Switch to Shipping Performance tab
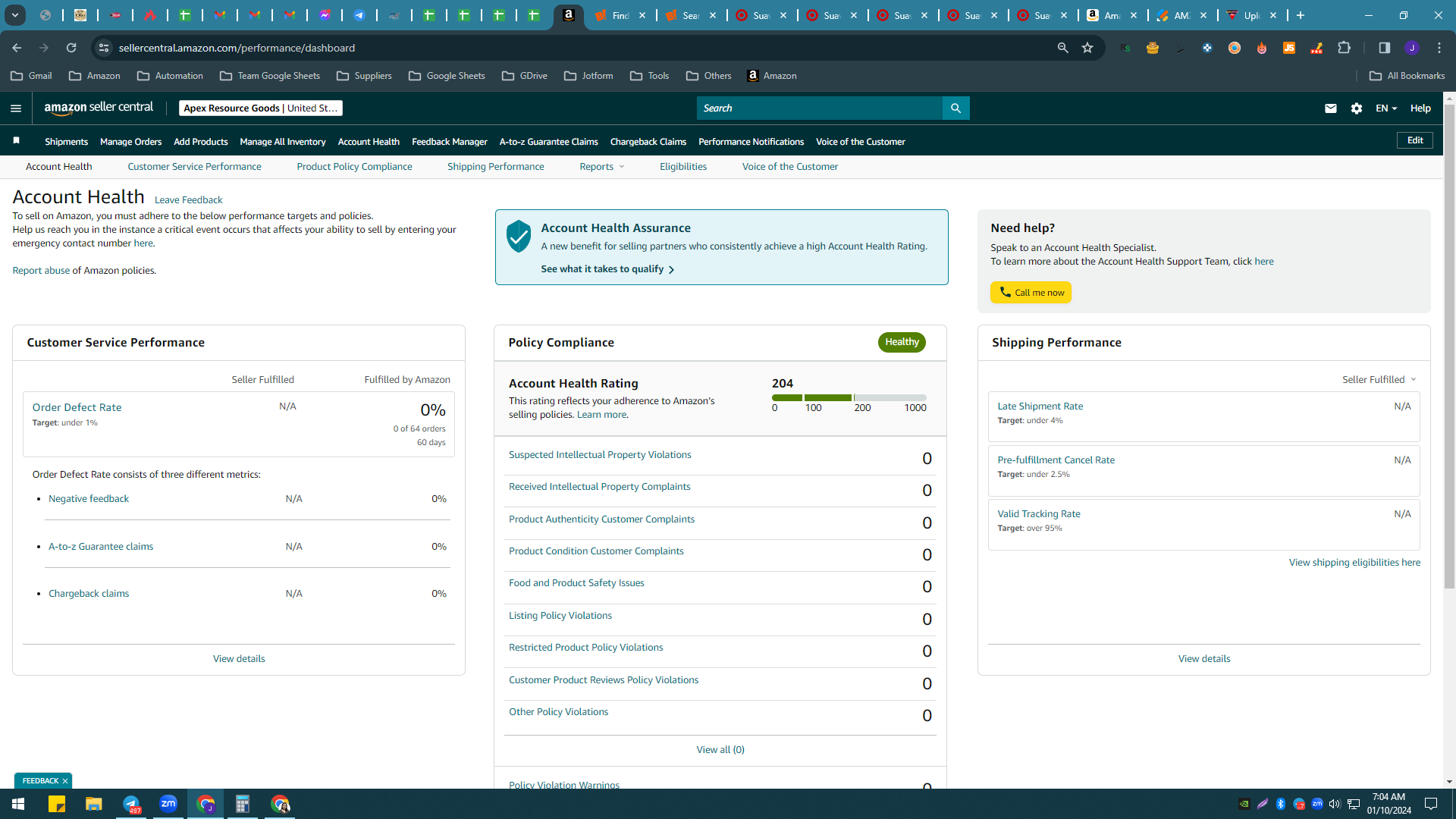The height and width of the screenshot is (819, 1456). (x=495, y=167)
